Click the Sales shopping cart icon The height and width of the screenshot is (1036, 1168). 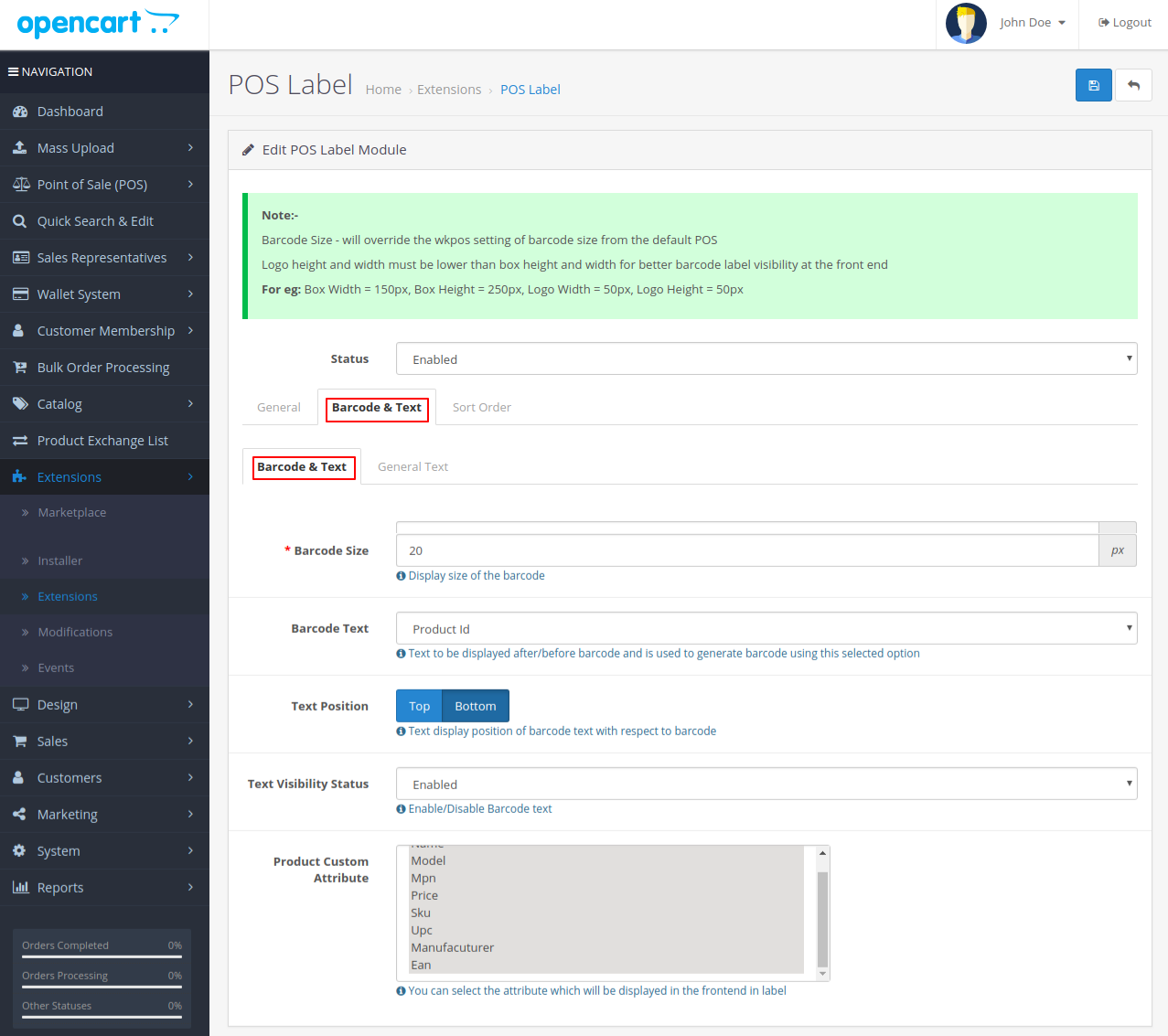20,742
